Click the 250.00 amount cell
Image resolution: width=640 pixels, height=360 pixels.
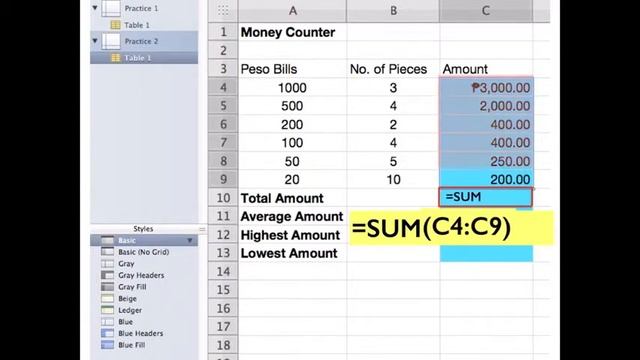click(x=486, y=161)
